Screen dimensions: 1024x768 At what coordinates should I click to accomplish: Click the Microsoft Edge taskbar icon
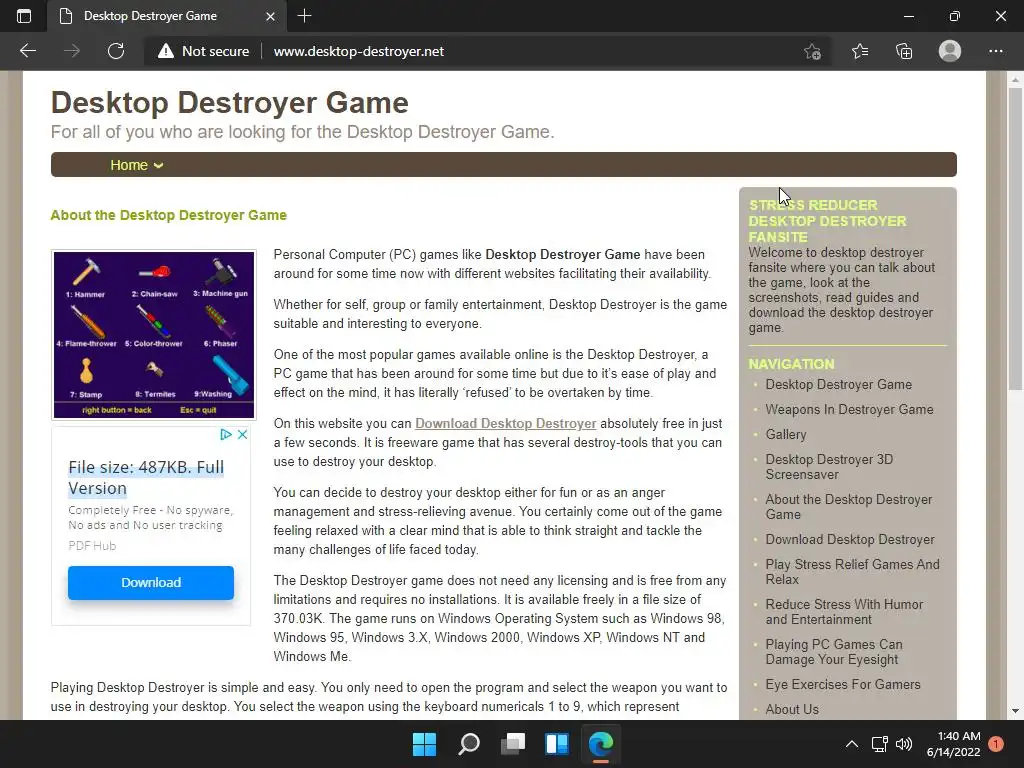point(601,744)
